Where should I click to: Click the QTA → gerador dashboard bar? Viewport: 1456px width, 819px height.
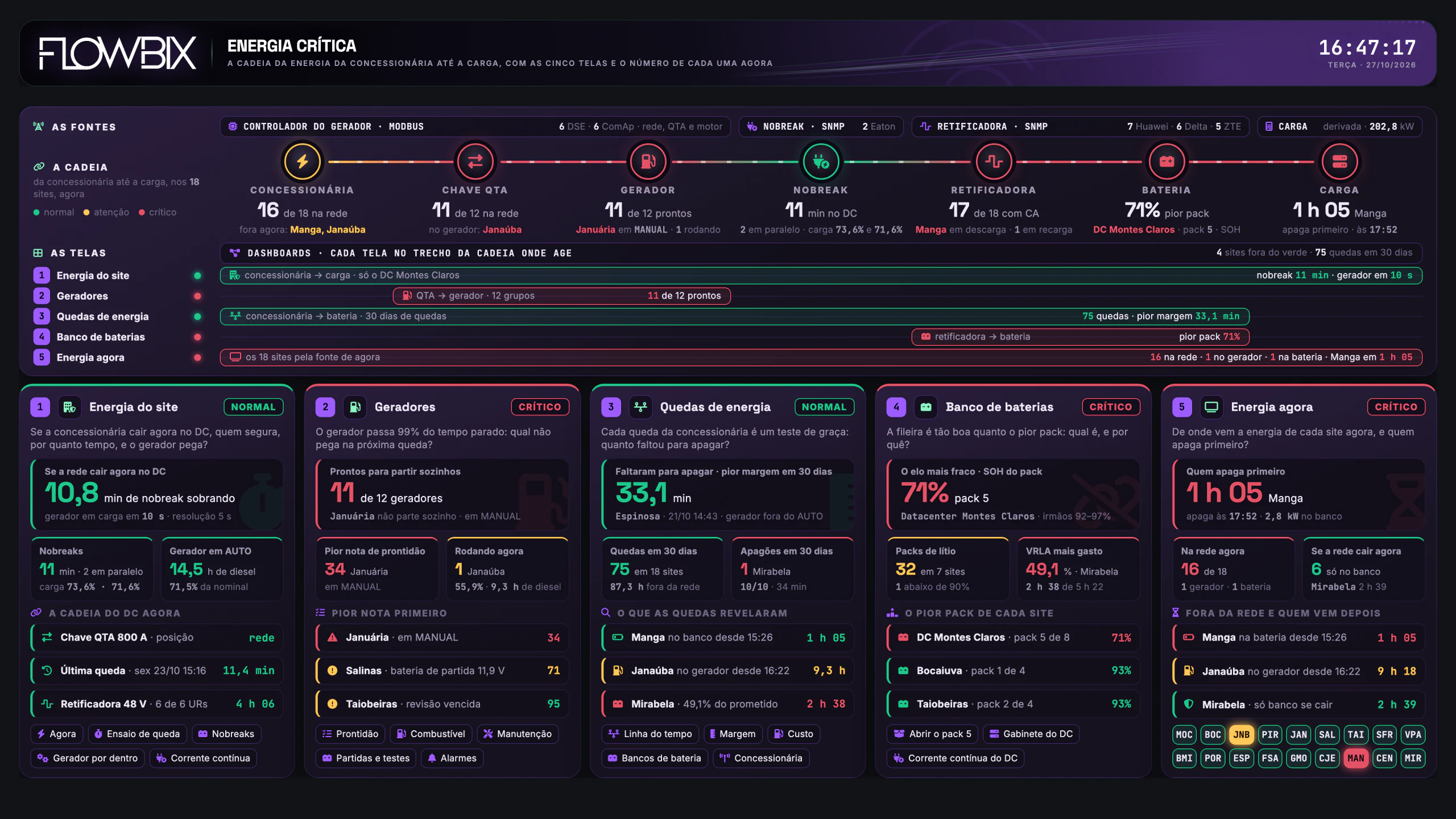562,296
